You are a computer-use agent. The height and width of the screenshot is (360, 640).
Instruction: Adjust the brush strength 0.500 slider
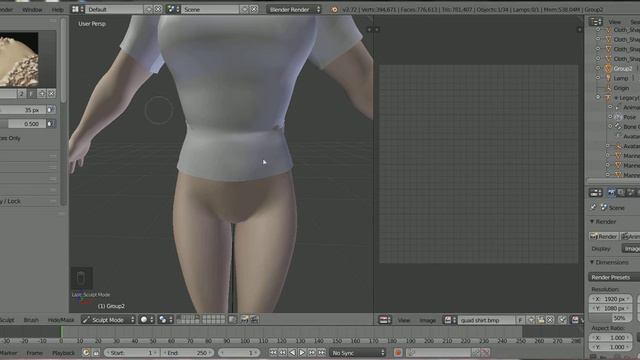(x=22, y=124)
